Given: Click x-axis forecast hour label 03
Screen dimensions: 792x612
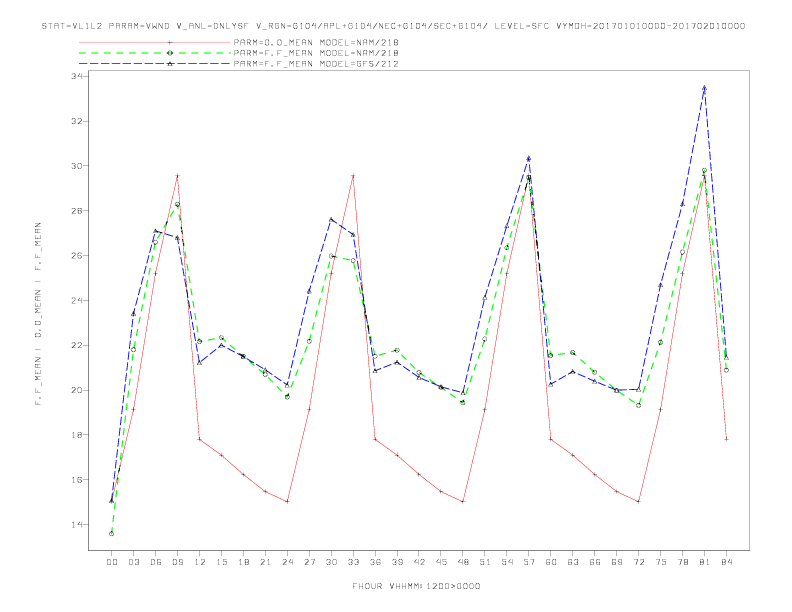Looking at the screenshot, I should click(x=133, y=562).
